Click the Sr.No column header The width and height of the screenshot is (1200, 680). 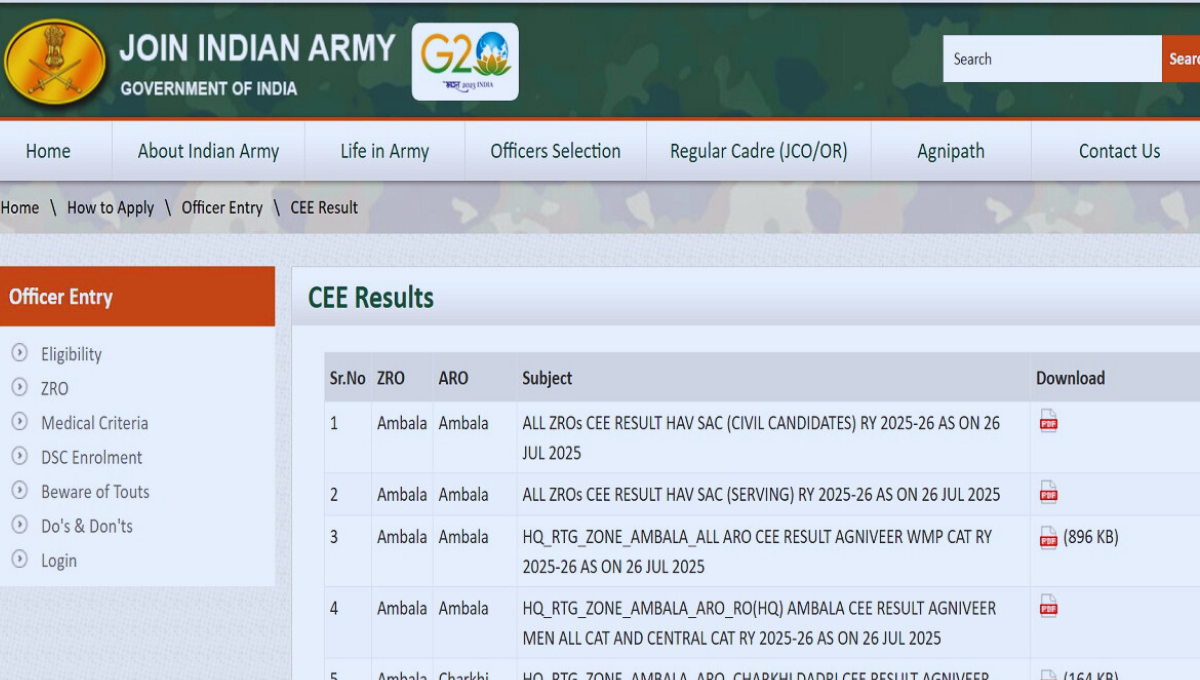pyautogui.click(x=348, y=378)
